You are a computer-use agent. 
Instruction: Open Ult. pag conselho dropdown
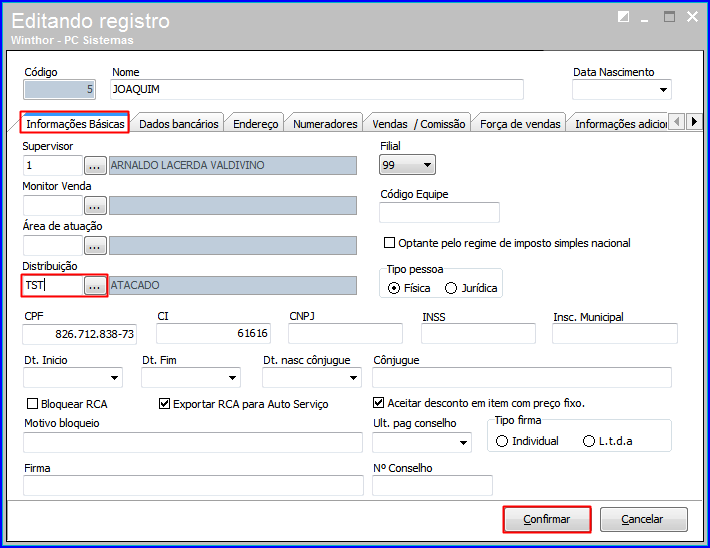463,442
